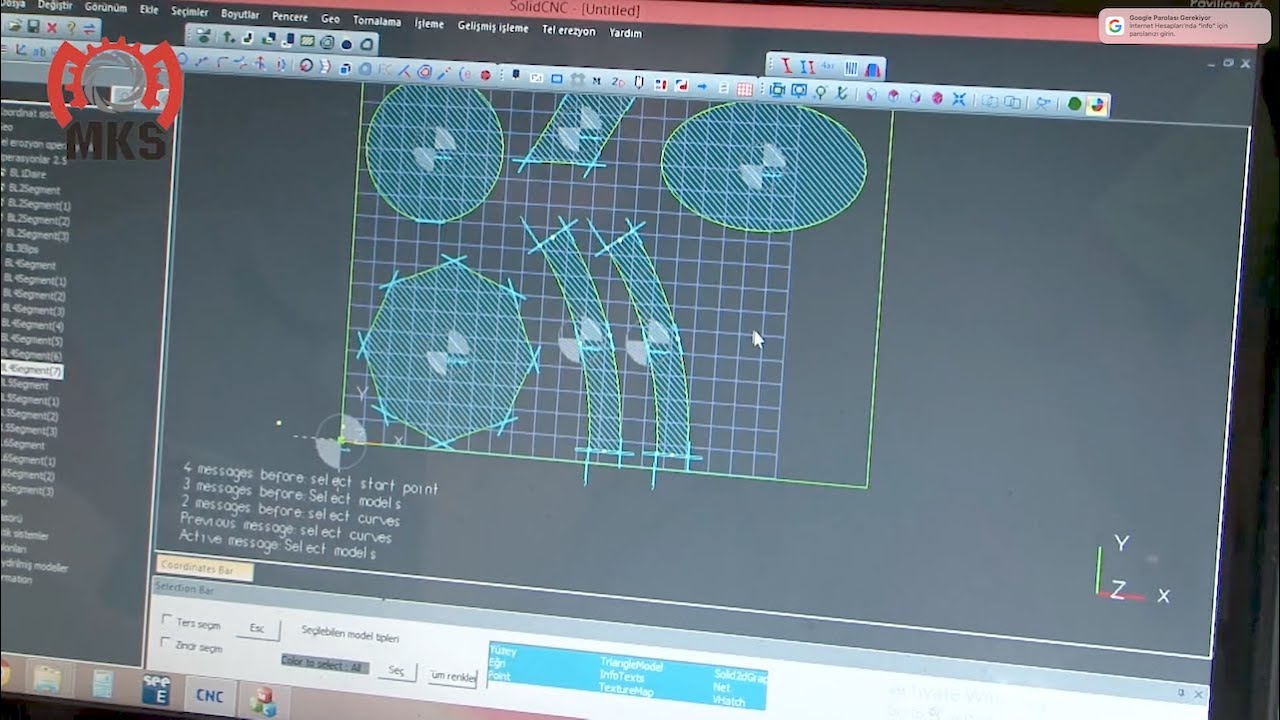Click the CNC icon in the taskbar
The image size is (1280, 720).
click(x=210, y=696)
